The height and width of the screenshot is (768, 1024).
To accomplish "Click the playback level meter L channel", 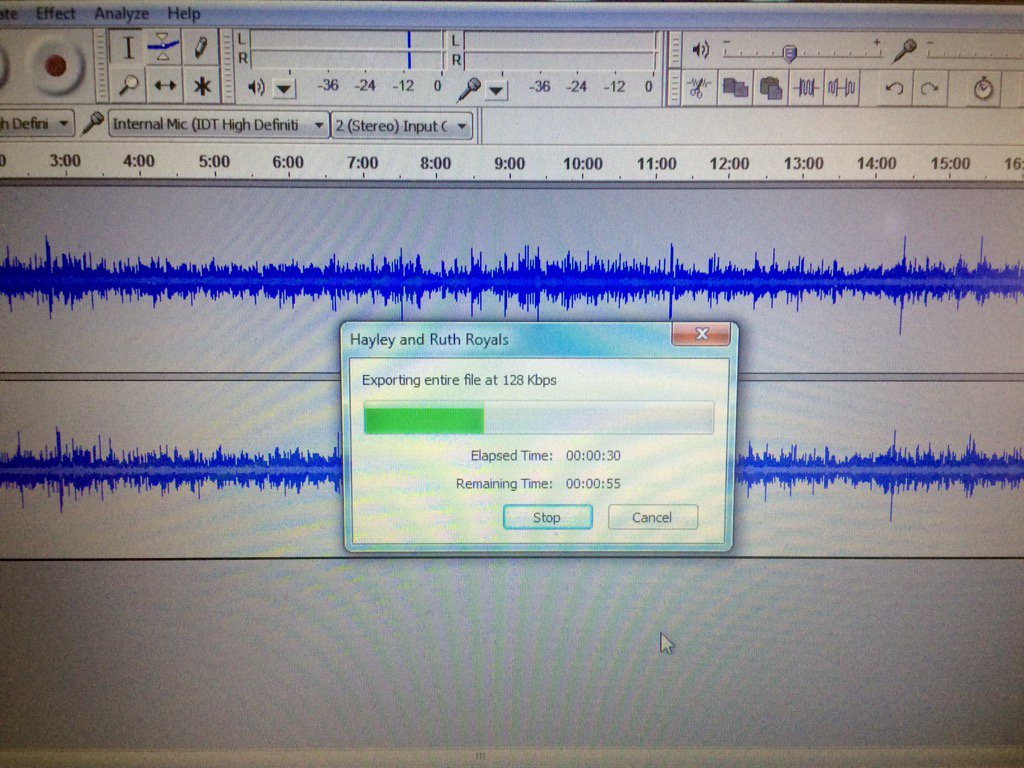I will click(x=346, y=40).
